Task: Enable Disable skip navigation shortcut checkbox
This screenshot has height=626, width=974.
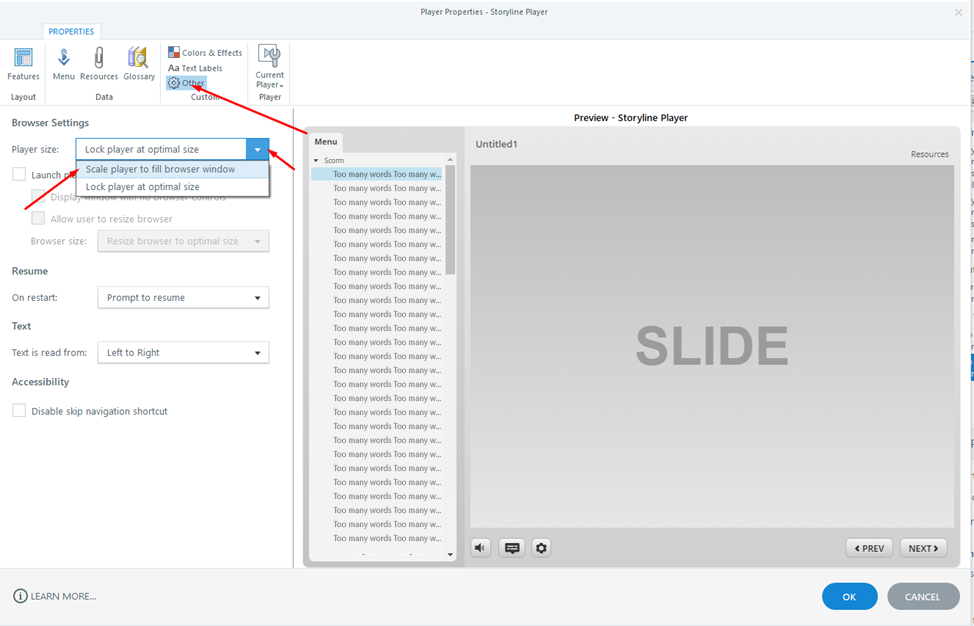Action: [19, 411]
